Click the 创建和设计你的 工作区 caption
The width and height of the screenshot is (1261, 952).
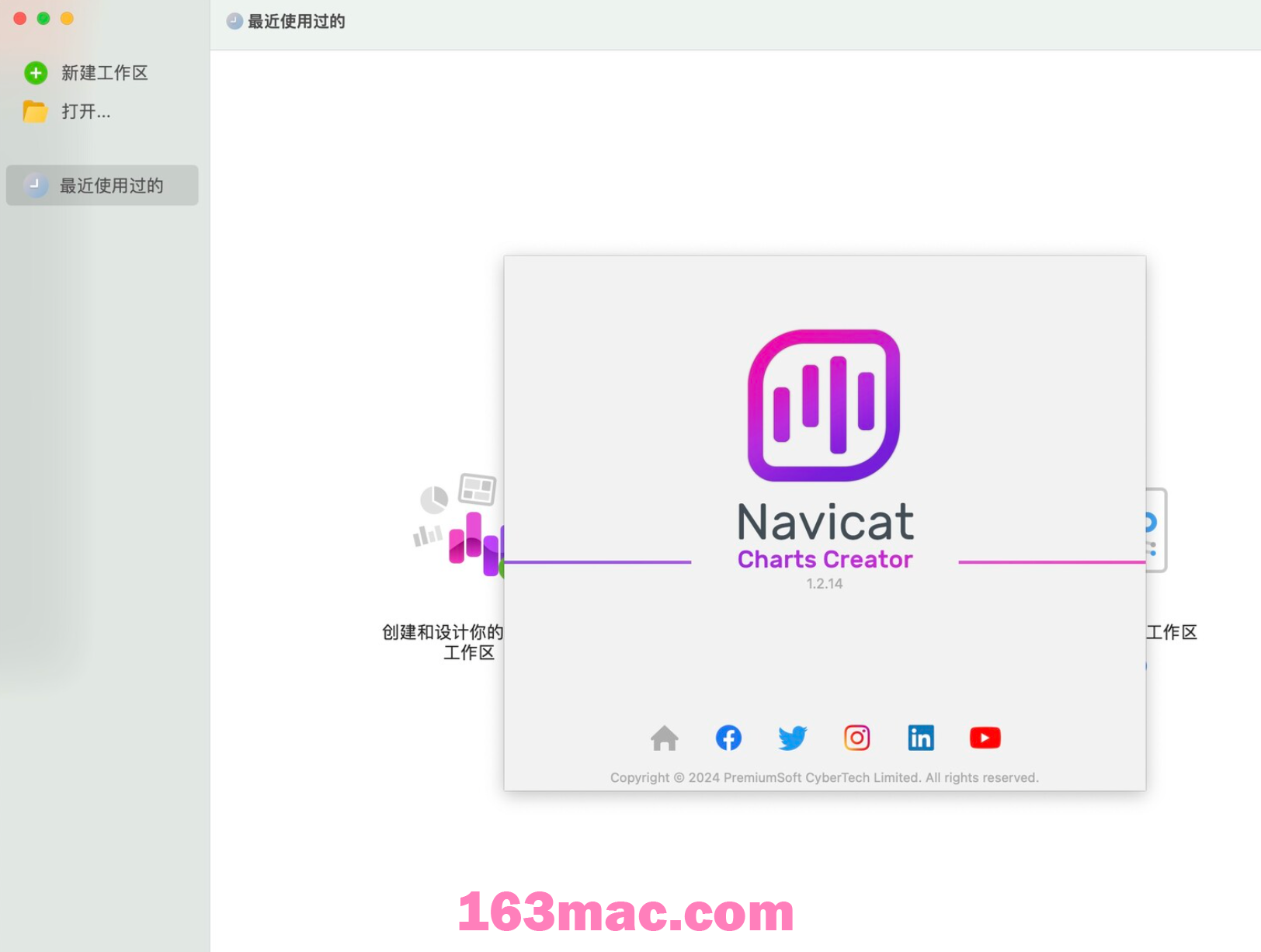pos(443,642)
